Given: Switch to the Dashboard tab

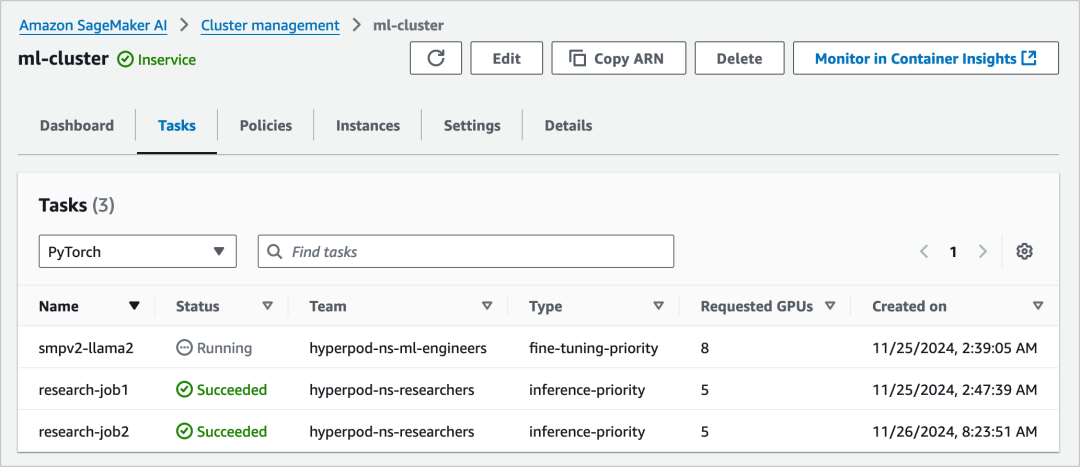Looking at the screenshot, I should pos(77,126).
